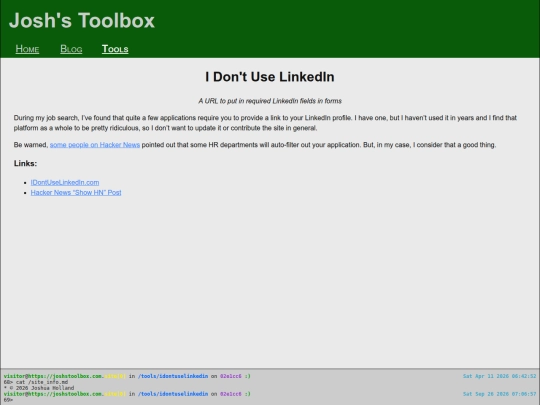Open the Hacker News "Show HN" Post link

point(76,193)
